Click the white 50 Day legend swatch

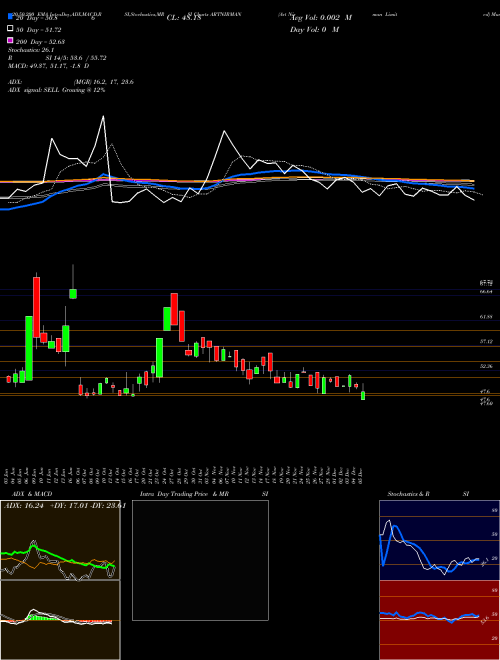pos(10,29)
